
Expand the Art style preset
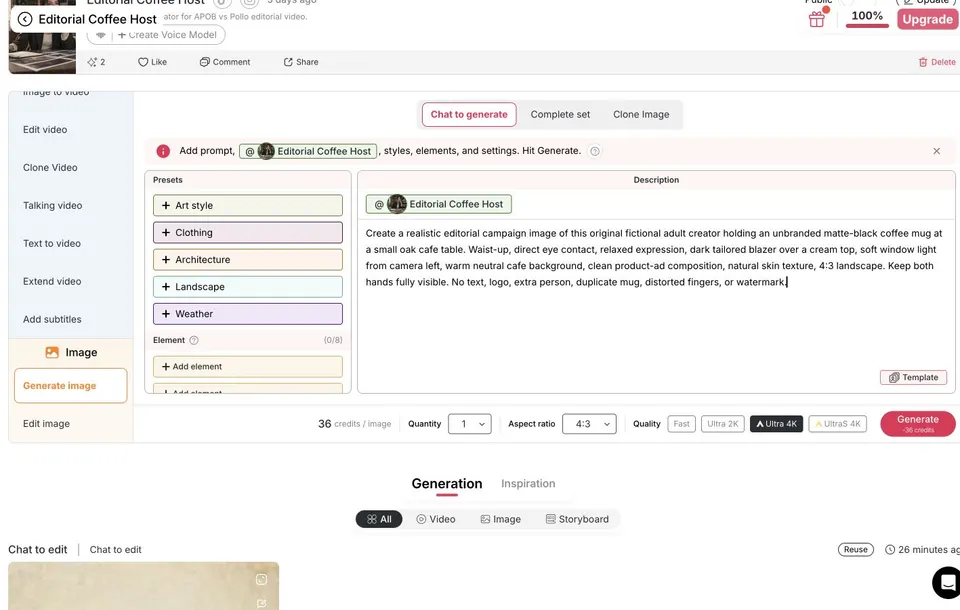[247, 206]
